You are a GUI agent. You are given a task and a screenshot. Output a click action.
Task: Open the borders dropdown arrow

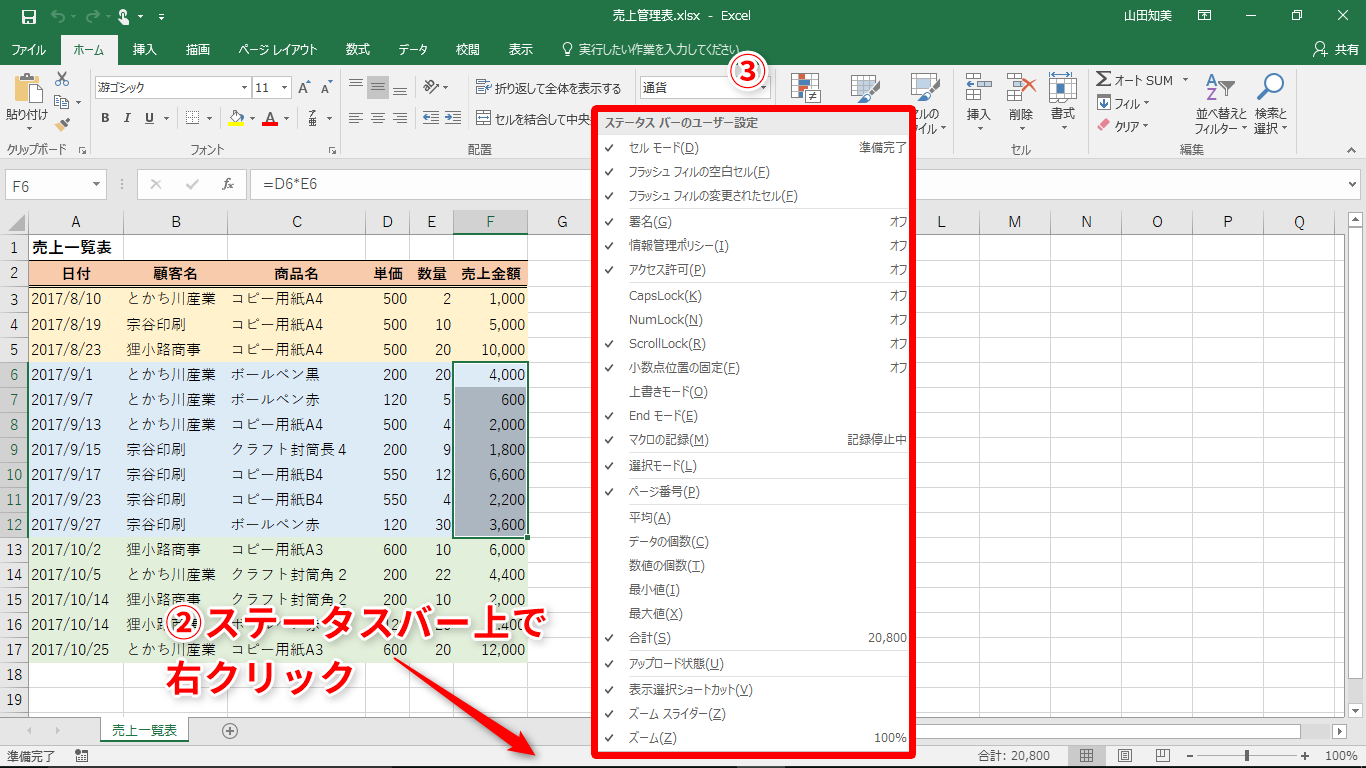pos(210,118)
